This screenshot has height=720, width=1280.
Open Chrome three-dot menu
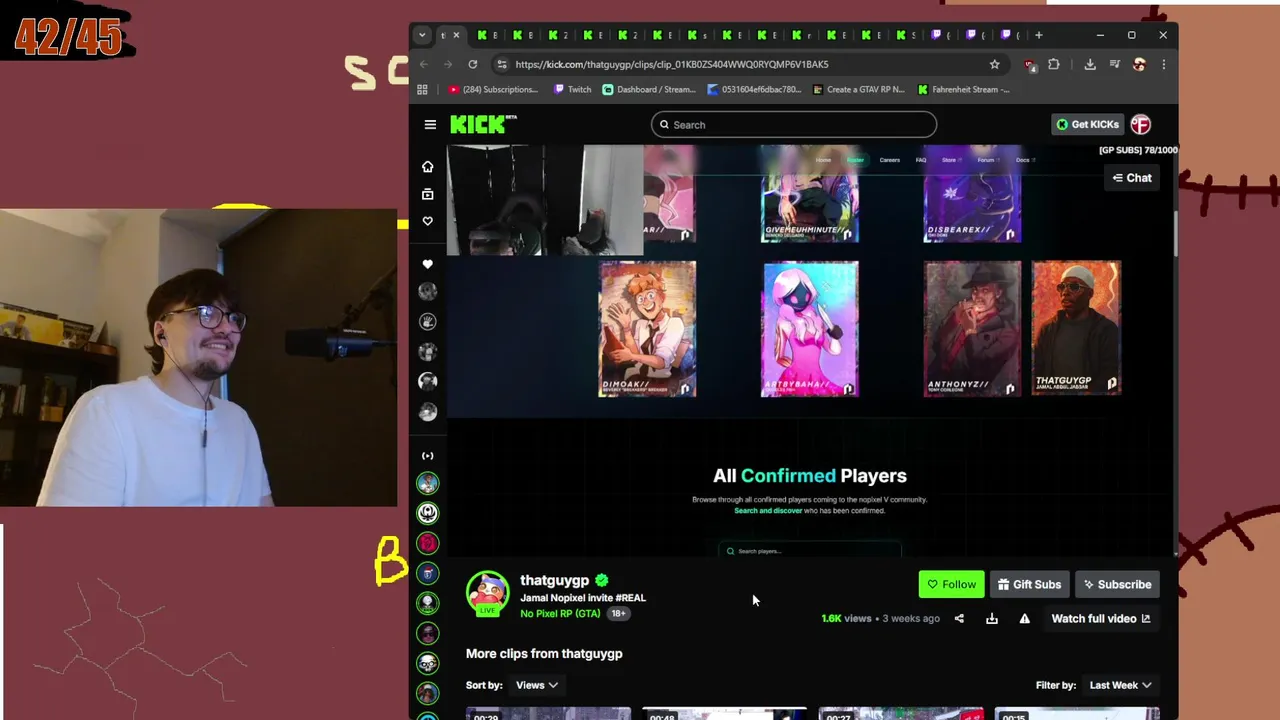click(x=1163, y=64)
